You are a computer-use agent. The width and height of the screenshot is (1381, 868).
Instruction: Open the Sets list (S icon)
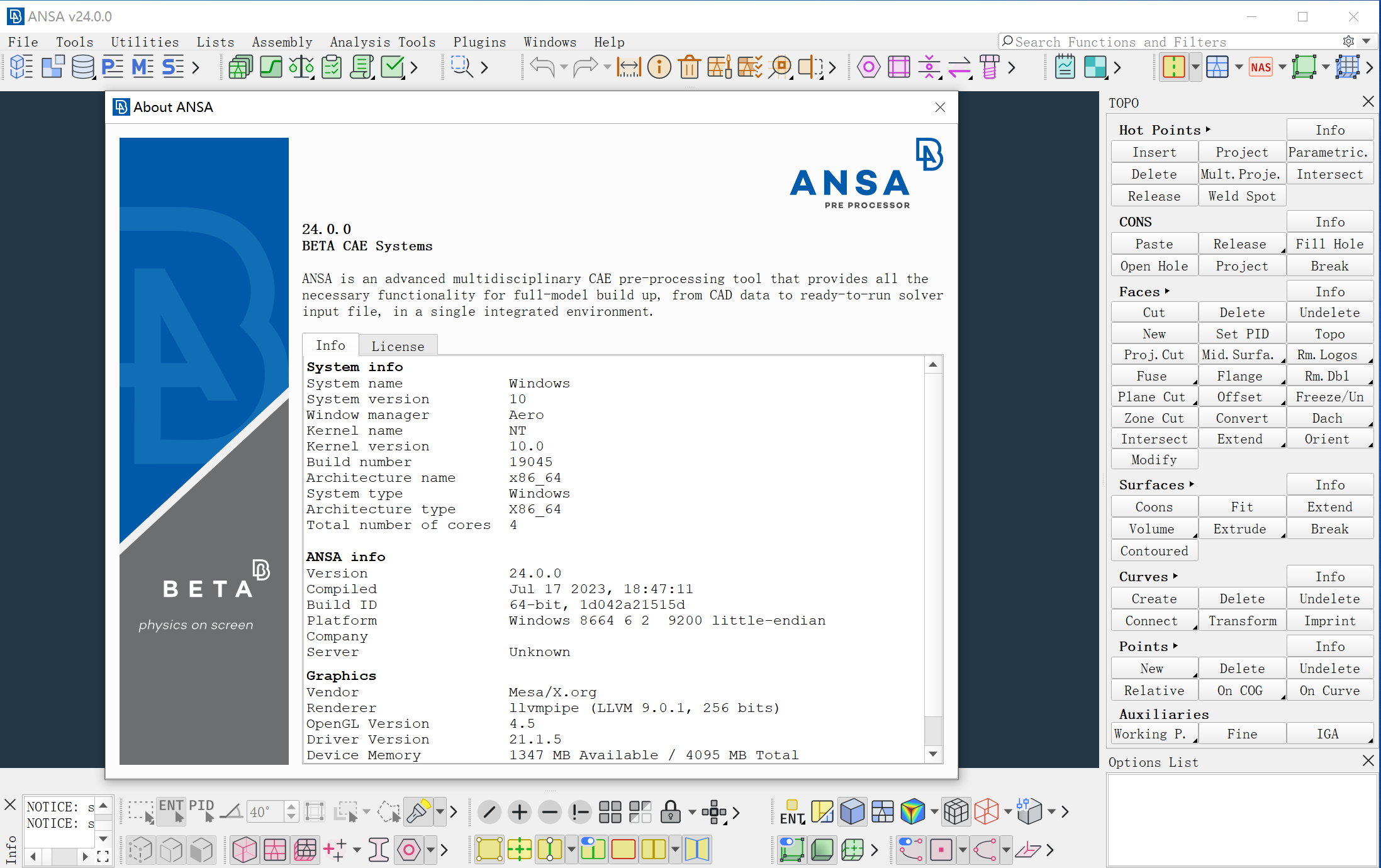pos(172,67)
